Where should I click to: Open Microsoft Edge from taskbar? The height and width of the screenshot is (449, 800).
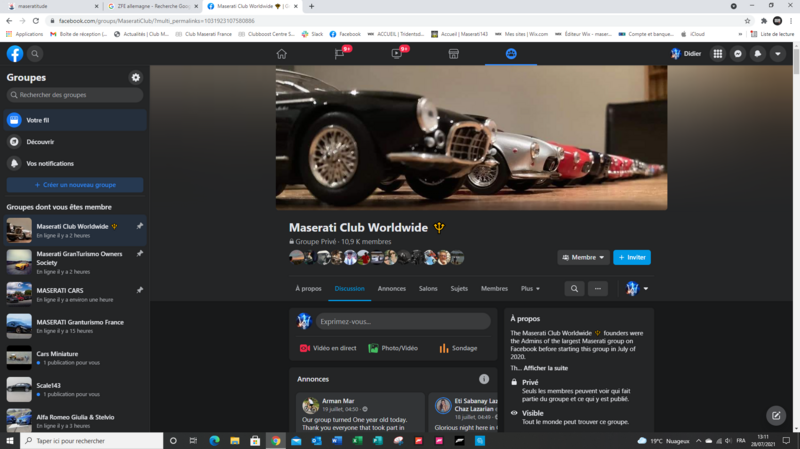(x=214, y=441)
